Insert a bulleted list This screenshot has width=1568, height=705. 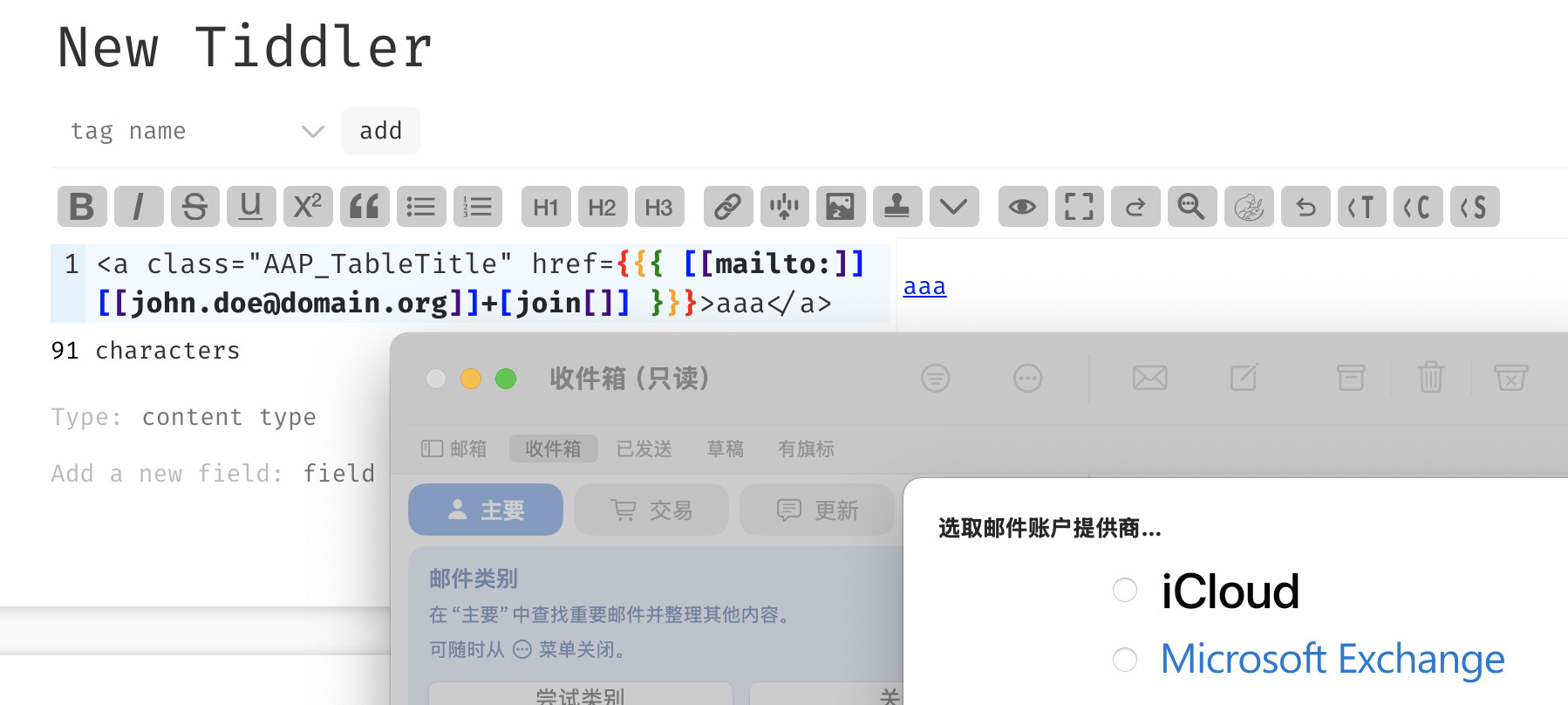(421, 207)
